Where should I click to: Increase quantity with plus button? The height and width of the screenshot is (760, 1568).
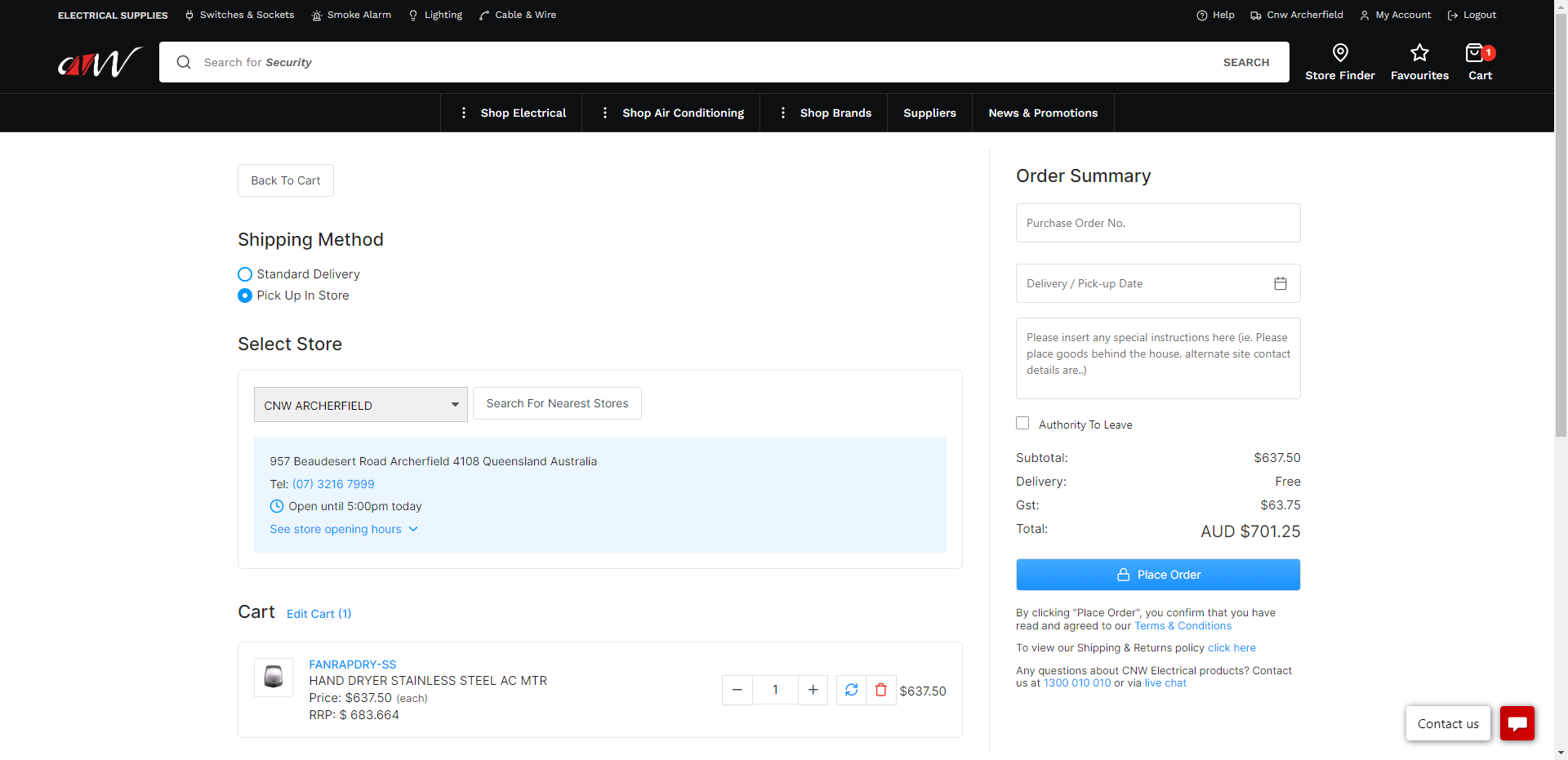point(813,690)
